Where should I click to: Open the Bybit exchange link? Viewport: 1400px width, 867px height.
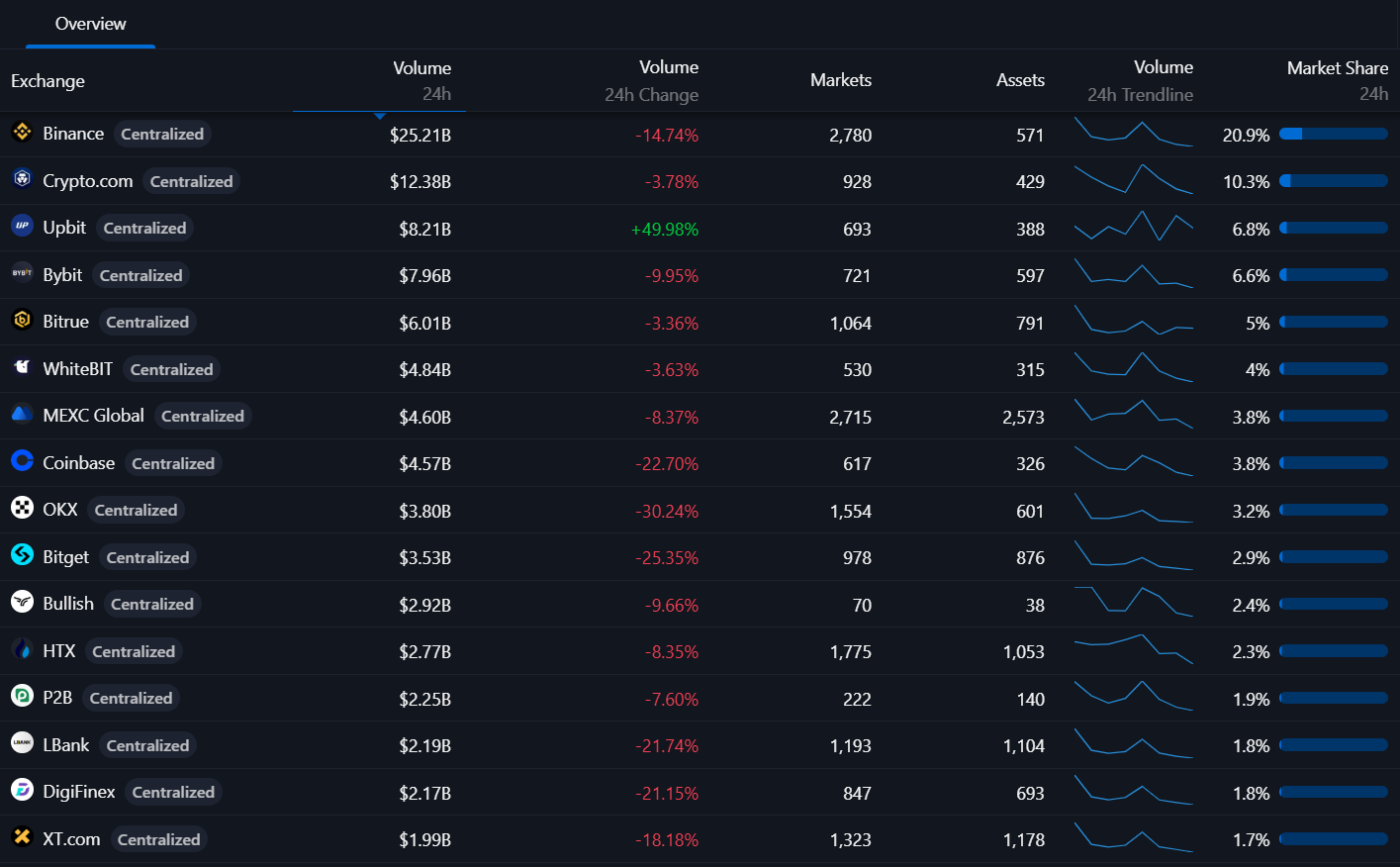pyautogui.click(x=62, y=275)
